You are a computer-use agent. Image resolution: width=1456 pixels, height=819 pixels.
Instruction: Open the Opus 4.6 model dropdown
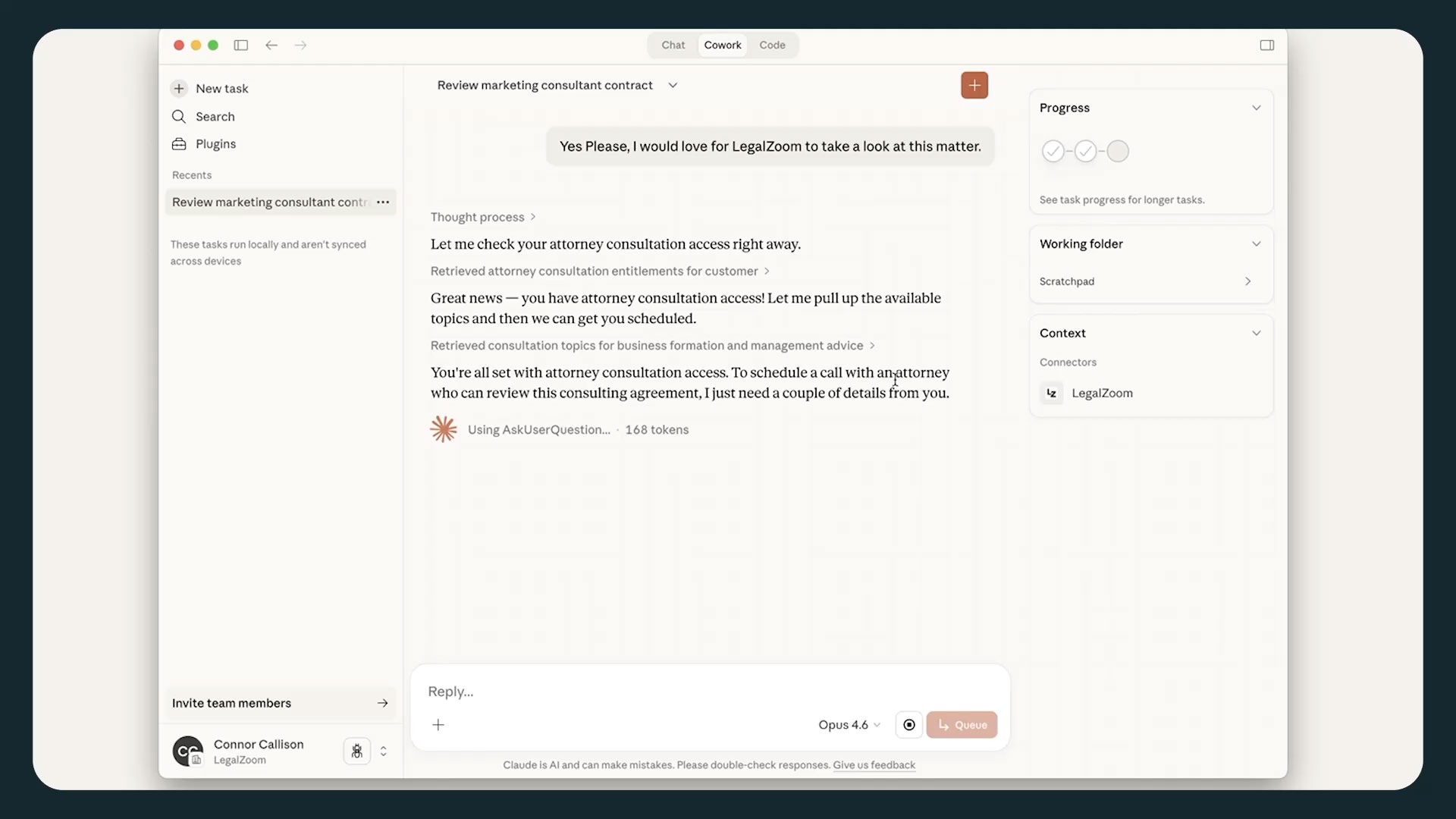(x=849, y=725)
